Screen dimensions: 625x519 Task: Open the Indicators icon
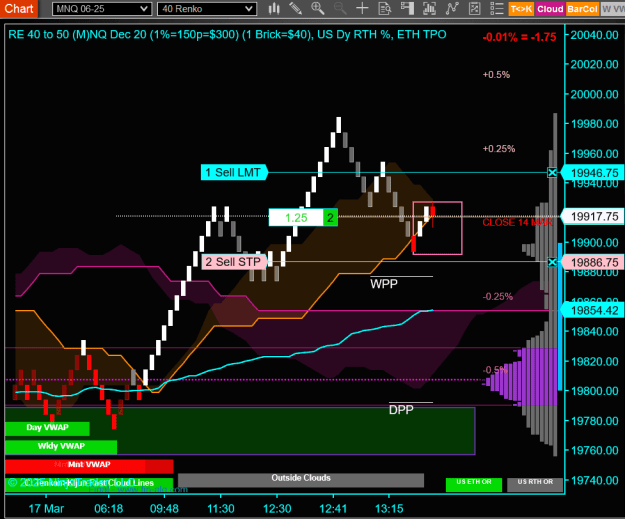click(x=429, y=8)
